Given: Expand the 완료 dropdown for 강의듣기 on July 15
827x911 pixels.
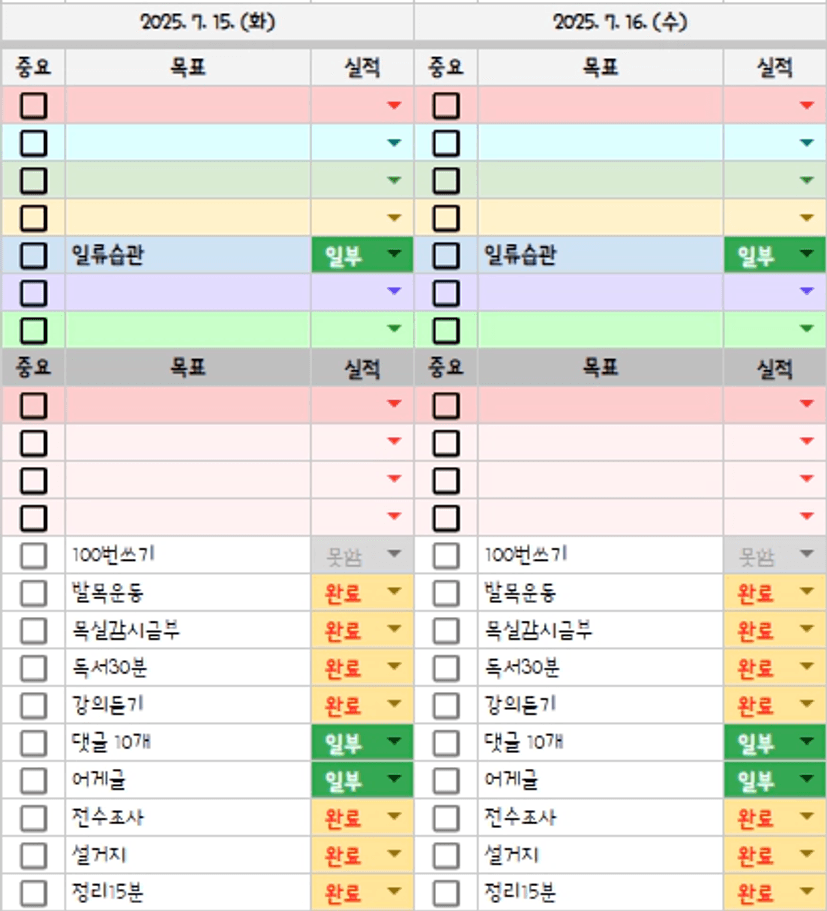Looking at the screenshot, I should pyautogui.click(x=394, y=706).
